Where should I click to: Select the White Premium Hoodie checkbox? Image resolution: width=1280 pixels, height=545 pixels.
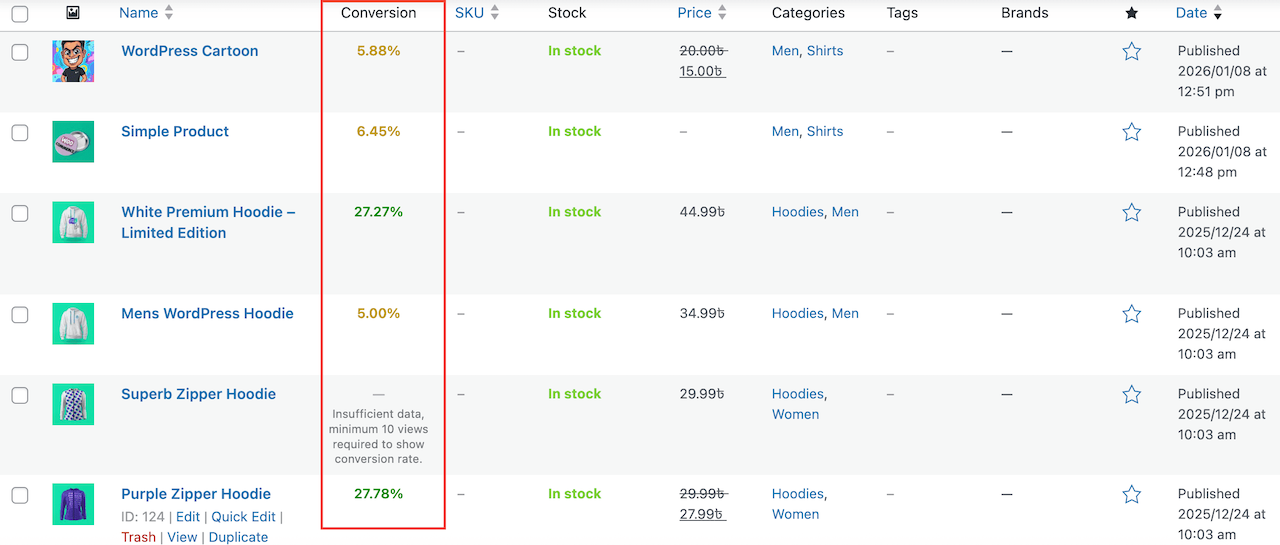pyautogui.click(x=20, y=213)
